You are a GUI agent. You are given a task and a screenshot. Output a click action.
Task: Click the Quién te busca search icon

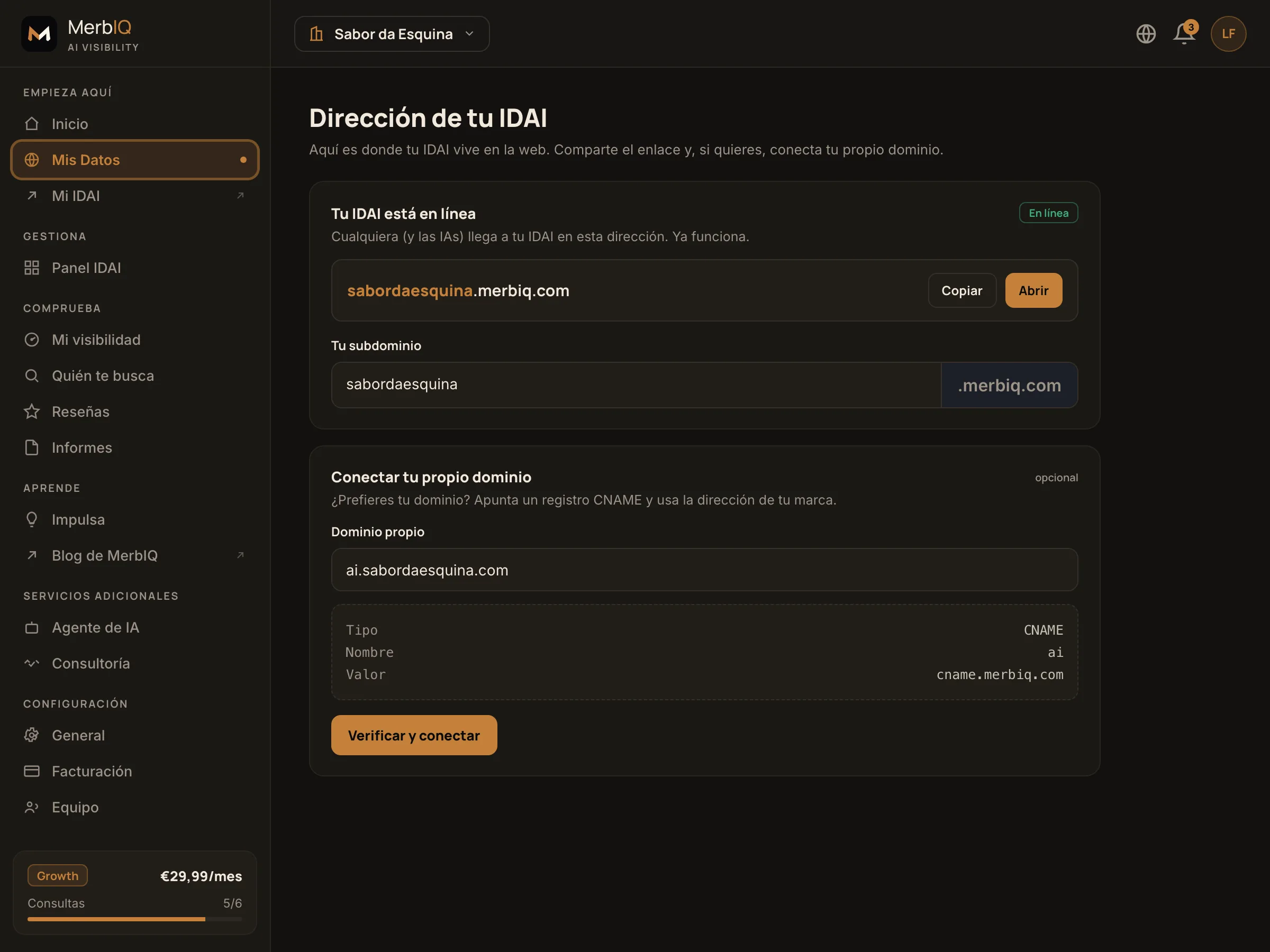[x=32, y=376]
